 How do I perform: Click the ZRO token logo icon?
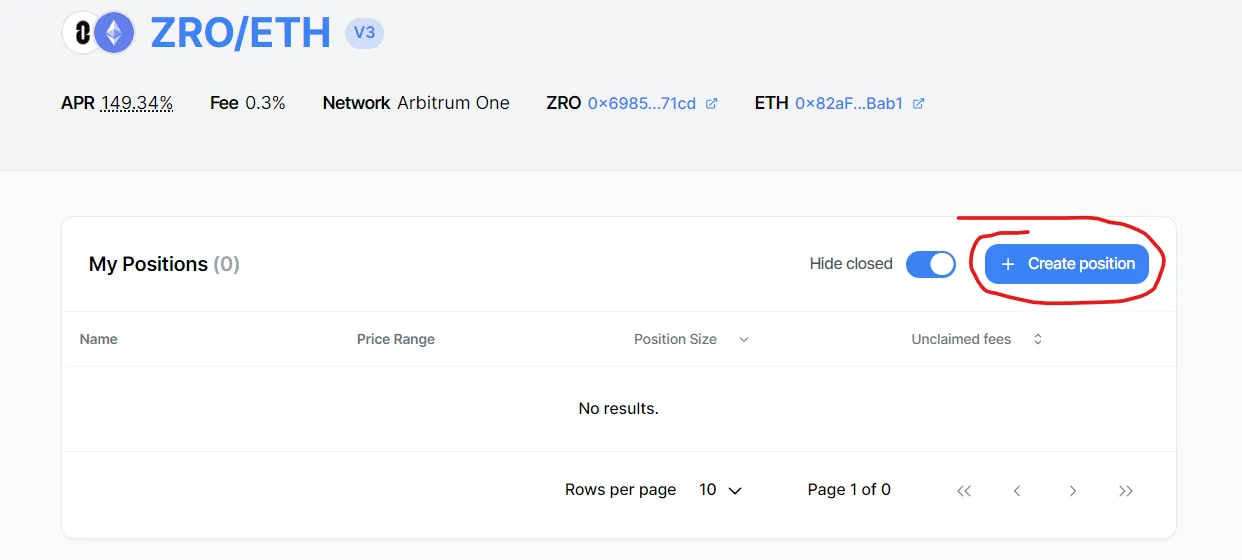[x=80, y=33]
